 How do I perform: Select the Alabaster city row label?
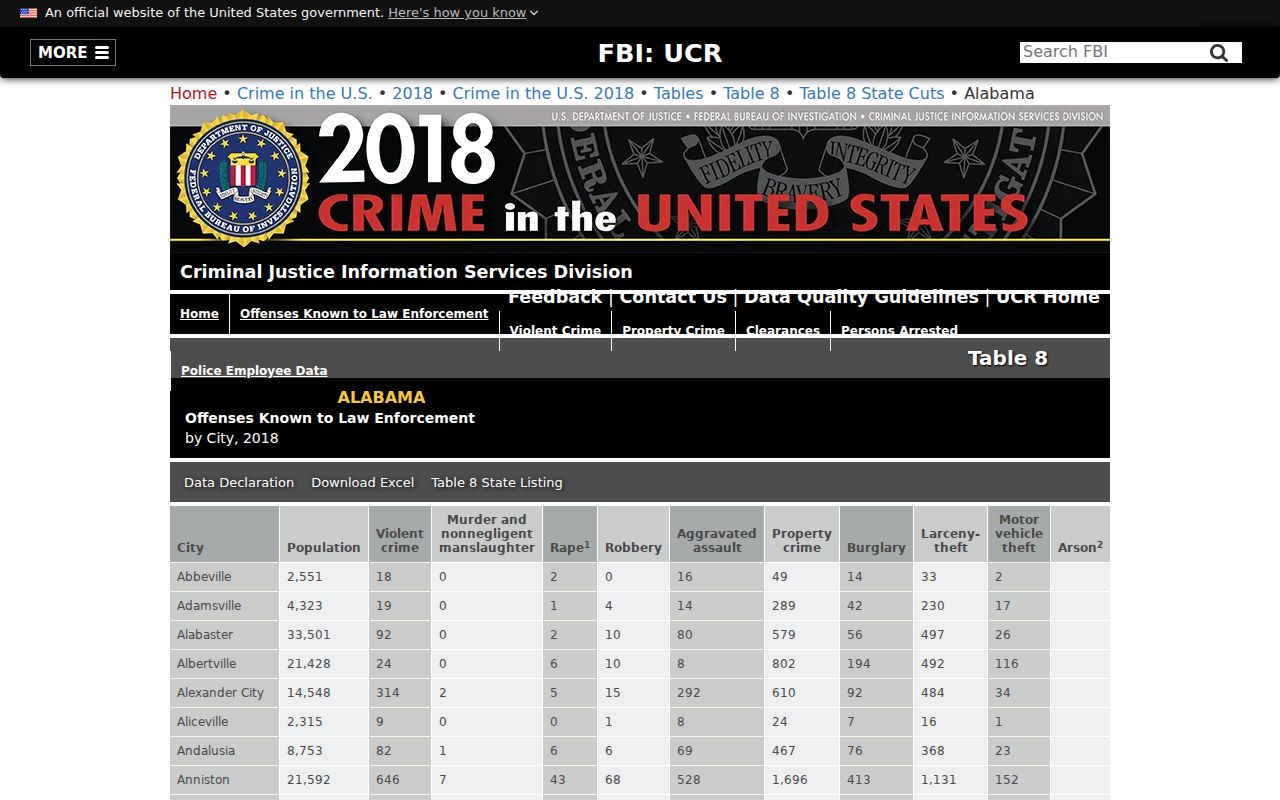point(205,635)
